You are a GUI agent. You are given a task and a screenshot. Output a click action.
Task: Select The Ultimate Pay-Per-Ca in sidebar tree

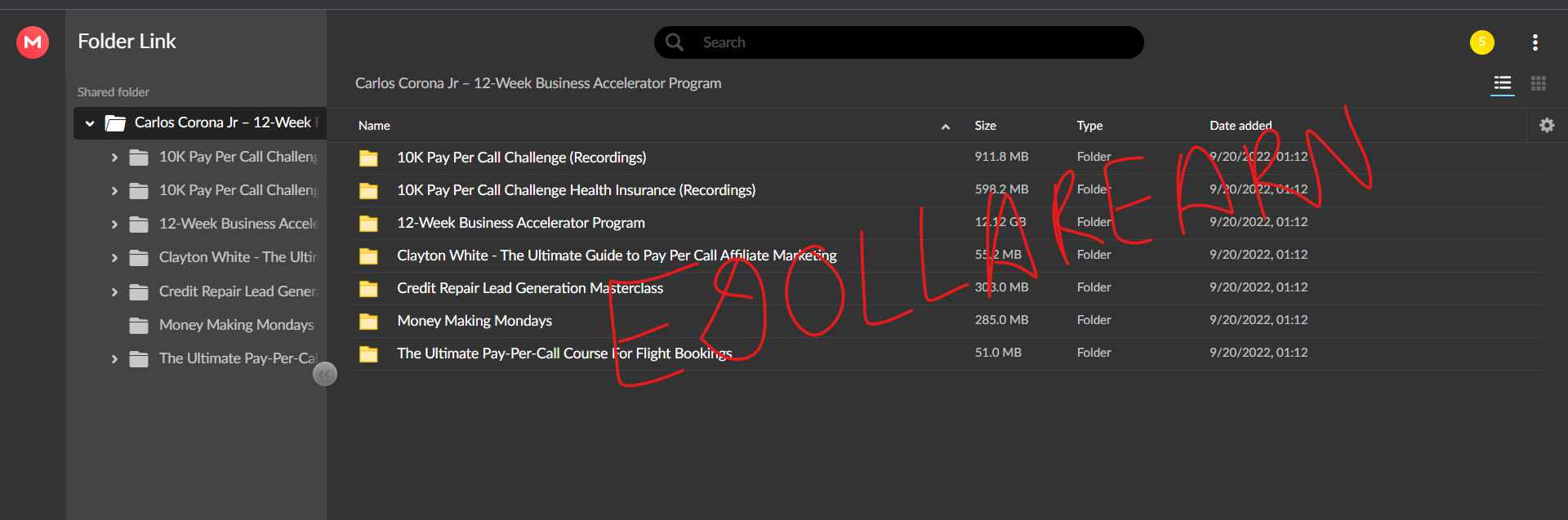[x=238, y=358]
